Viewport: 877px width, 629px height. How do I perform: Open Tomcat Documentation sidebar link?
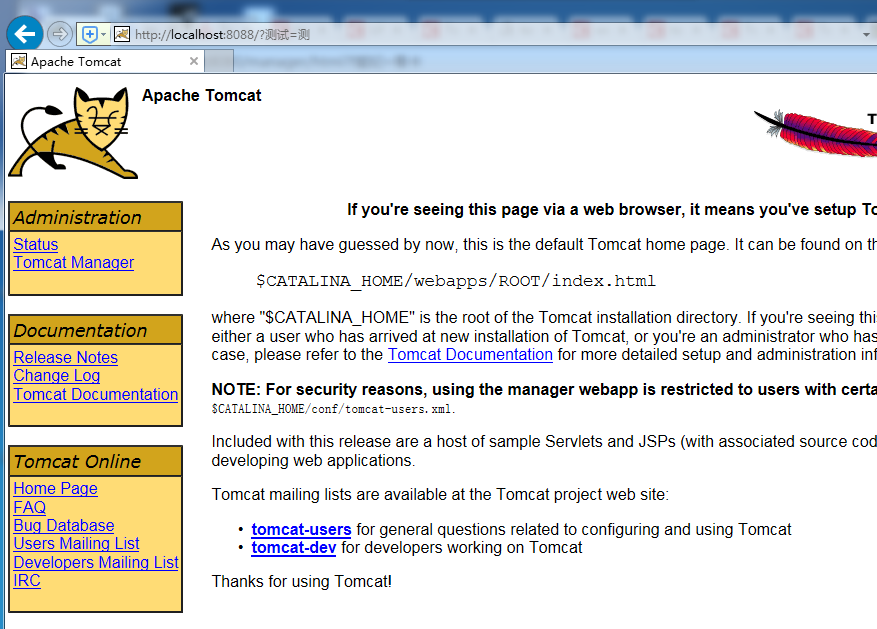96,394
